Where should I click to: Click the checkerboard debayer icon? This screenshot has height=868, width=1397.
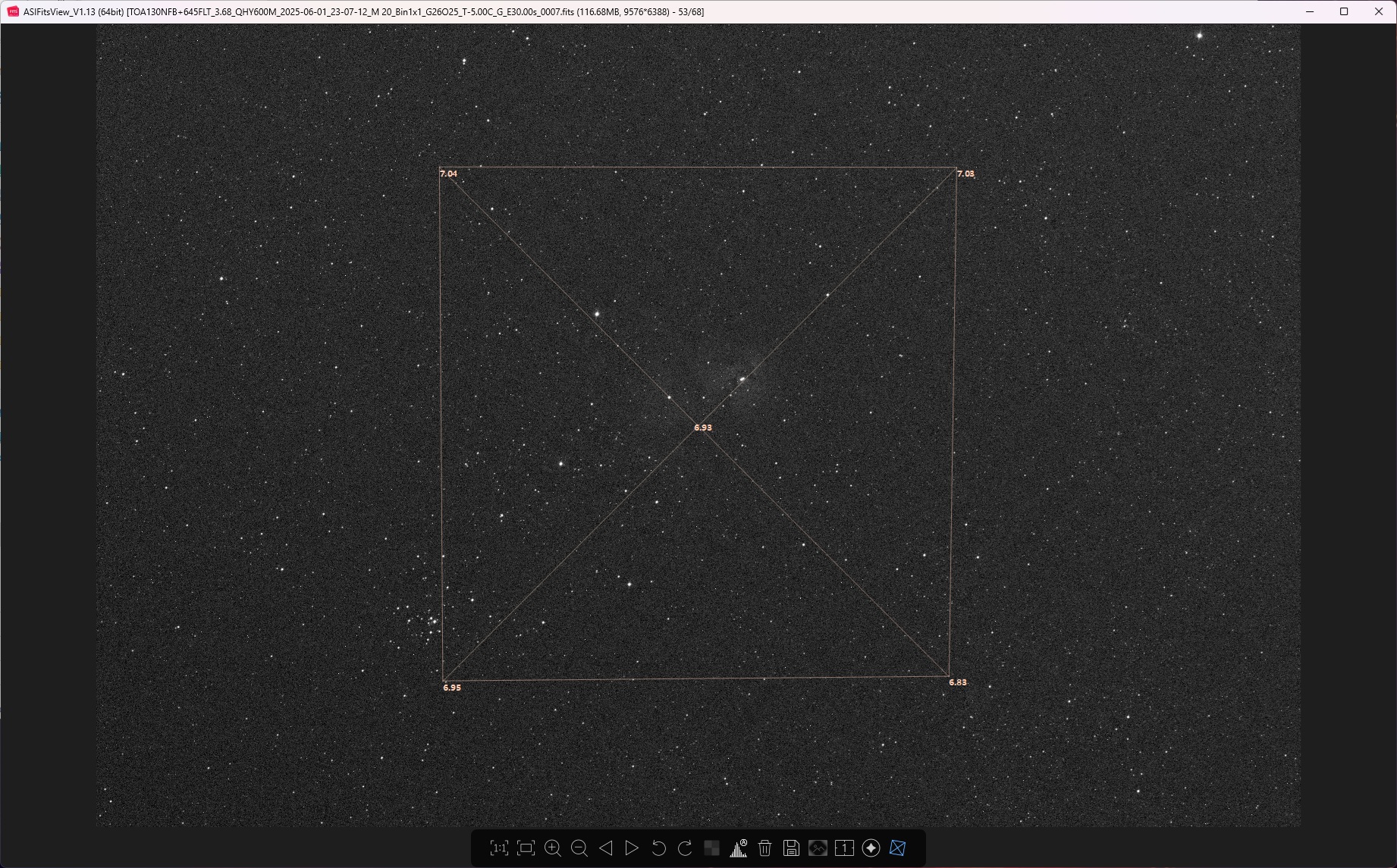pos(711,848)
